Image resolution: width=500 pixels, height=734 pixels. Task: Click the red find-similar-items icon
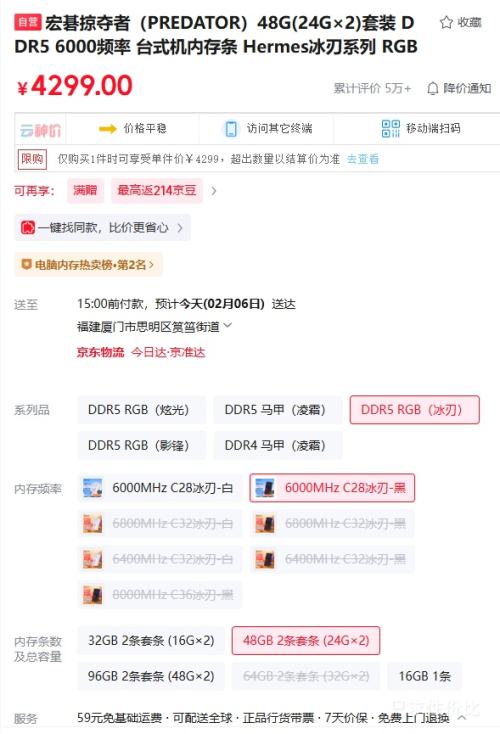coord(28,228)
